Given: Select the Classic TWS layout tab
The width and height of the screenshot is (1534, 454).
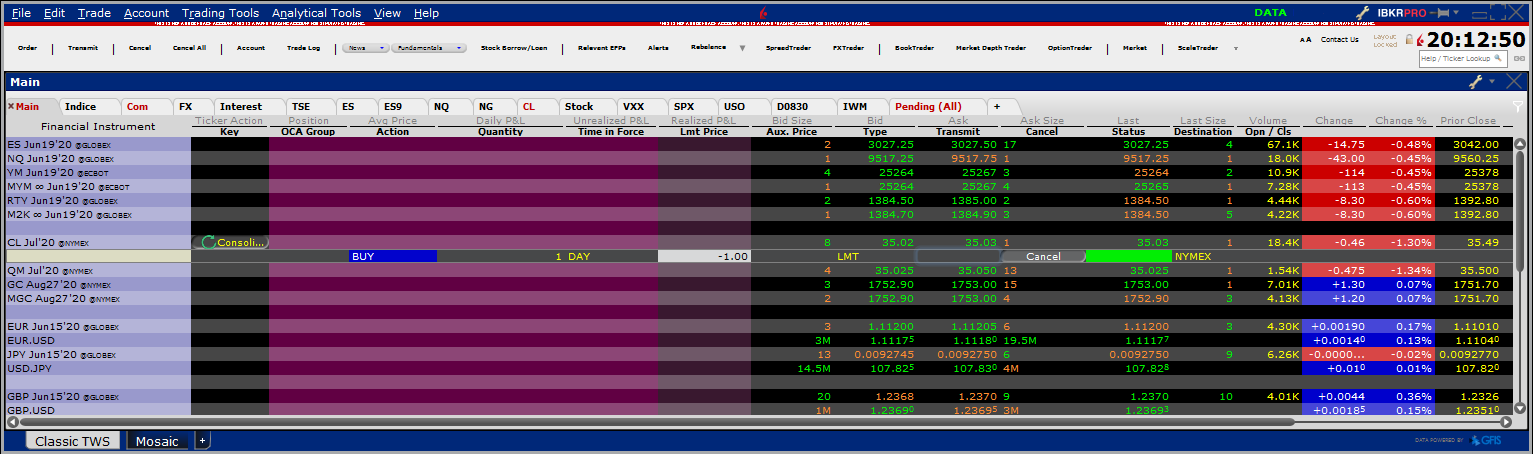Looking at the screenshot, I should [x=72, y=441].
